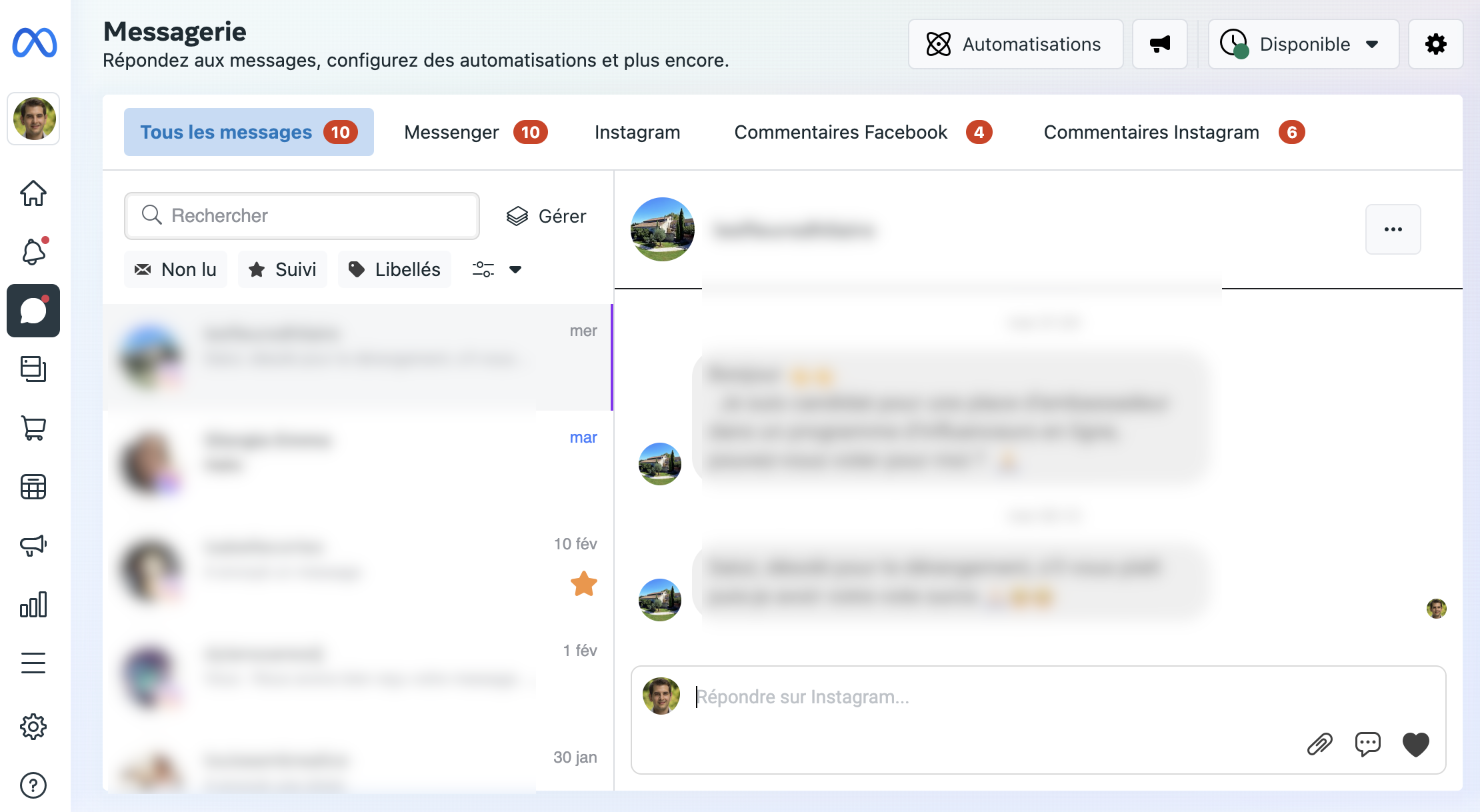Expand the additional filters dropdown arrow
This screenshot has height=812, width=1480.
point(515,269)
